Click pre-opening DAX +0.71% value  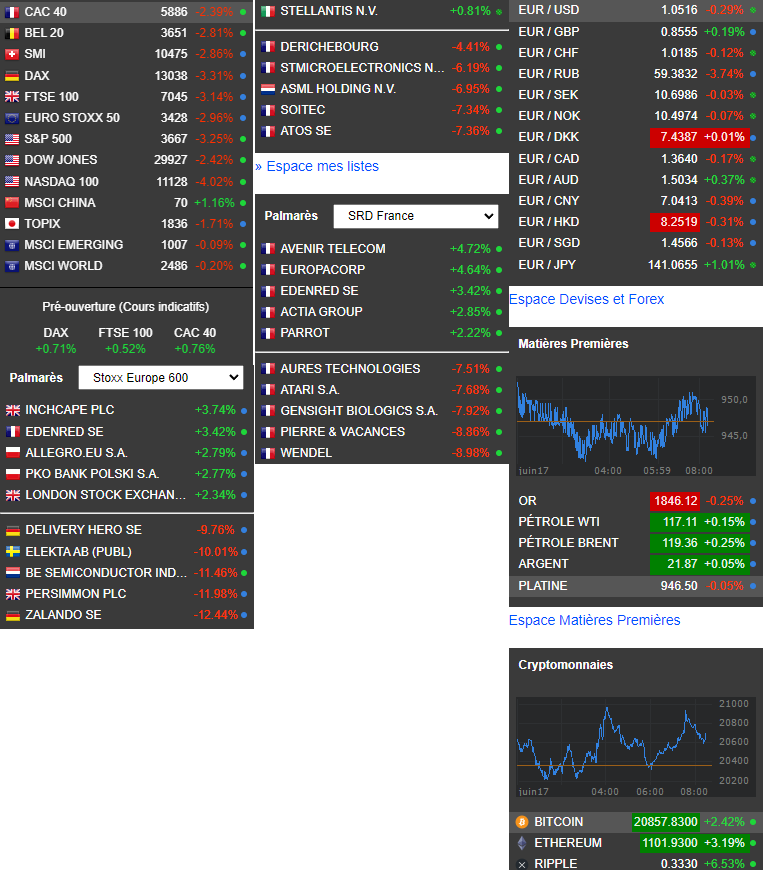point(56,349)
